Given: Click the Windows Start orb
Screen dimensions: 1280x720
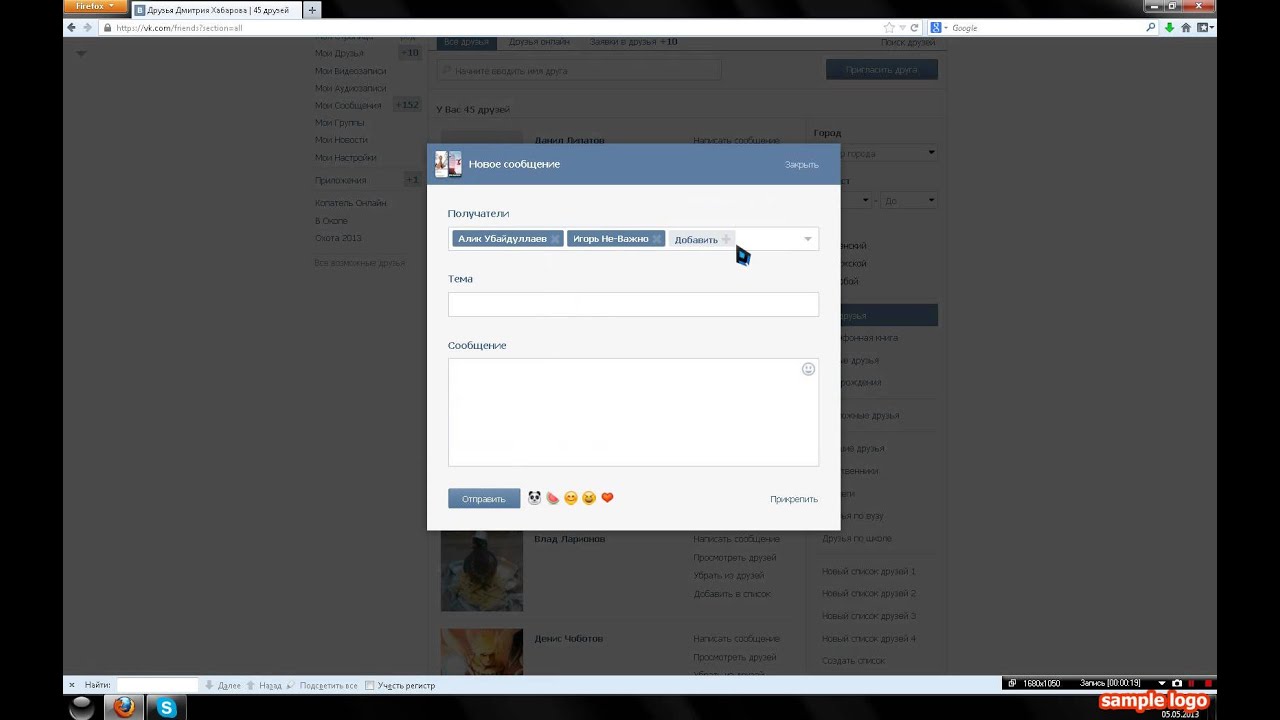Looking at the screenshot, I should point(83,708).
